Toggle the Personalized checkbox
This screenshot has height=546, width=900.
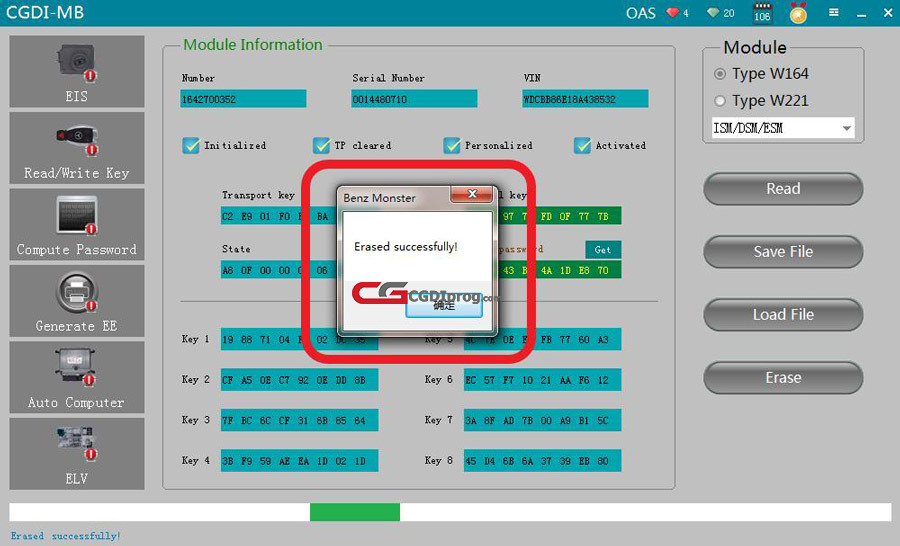pos(452,146)
